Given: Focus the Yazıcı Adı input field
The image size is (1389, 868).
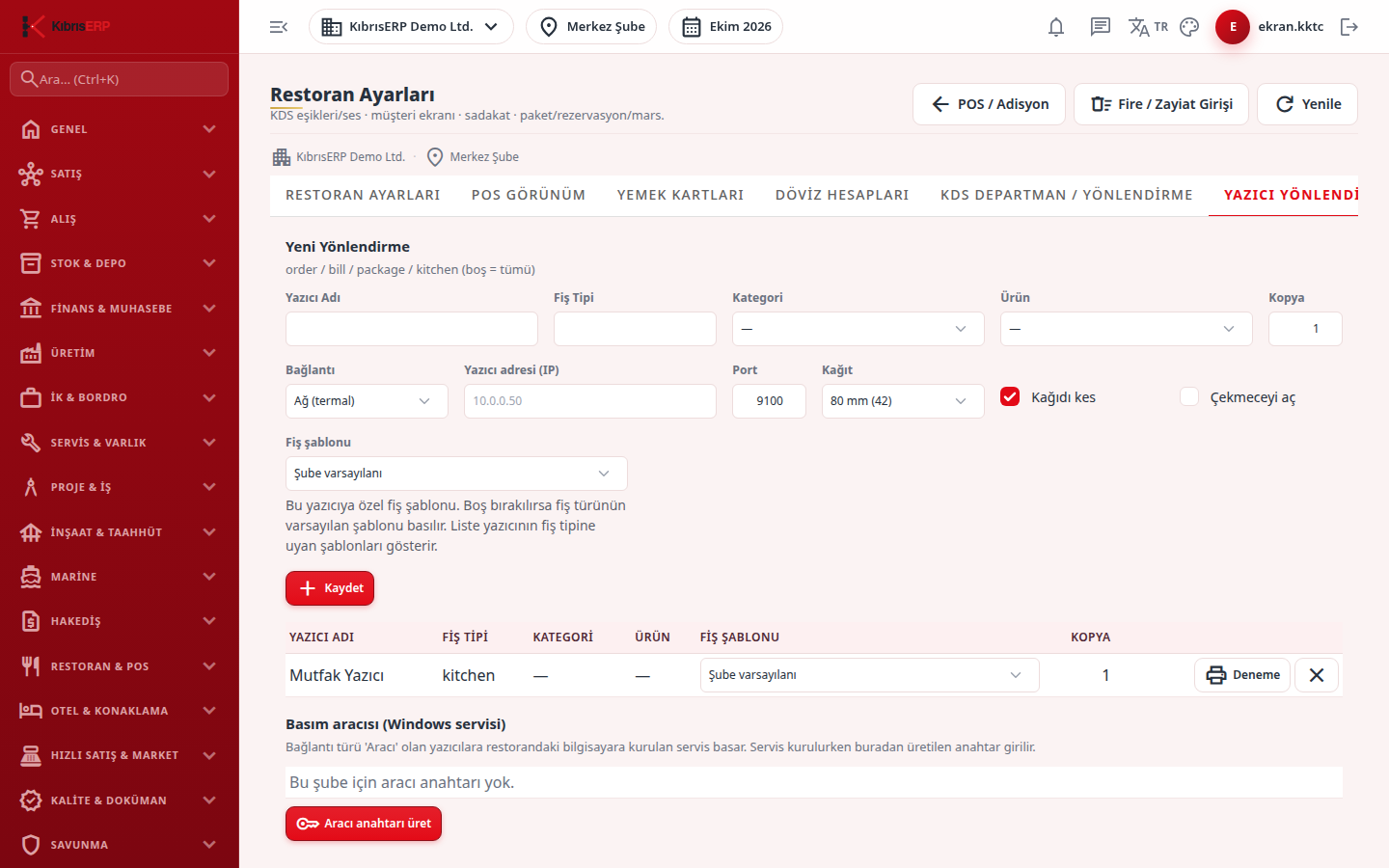Looking at the screenshot, I should pos(412,329).
